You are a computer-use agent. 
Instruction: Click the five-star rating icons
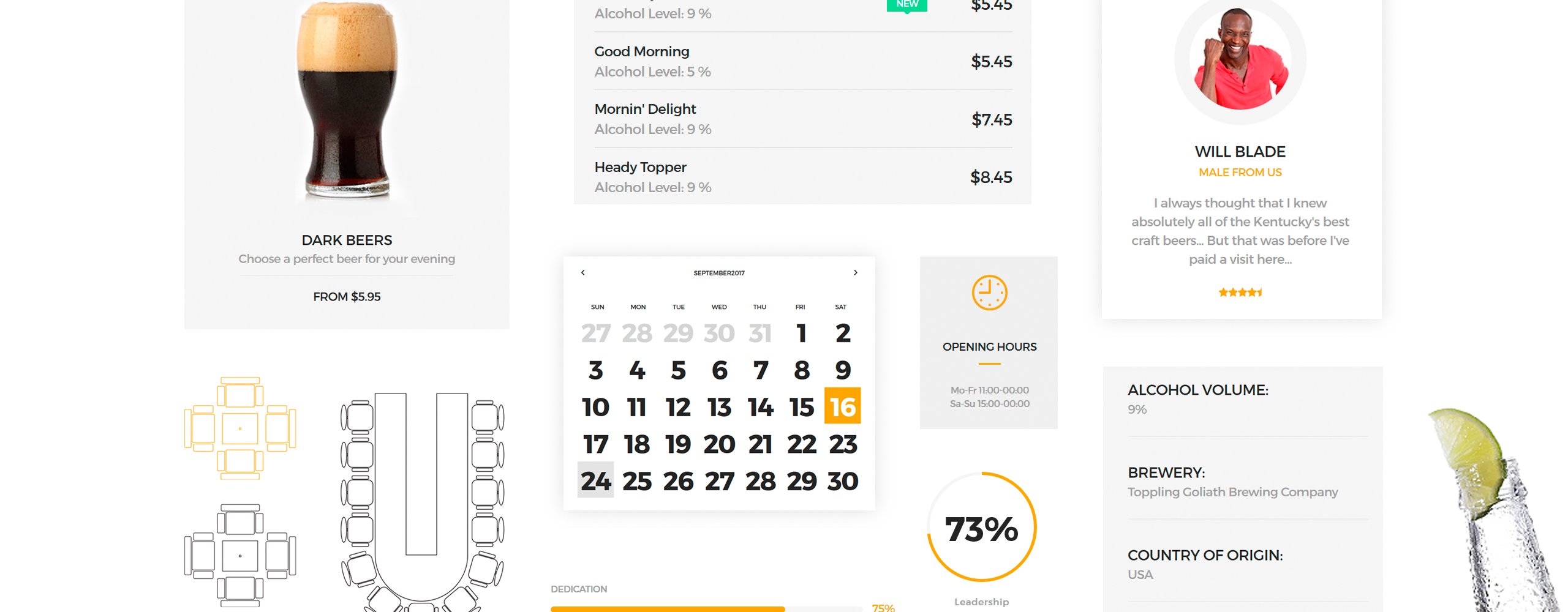(1240, 293)
